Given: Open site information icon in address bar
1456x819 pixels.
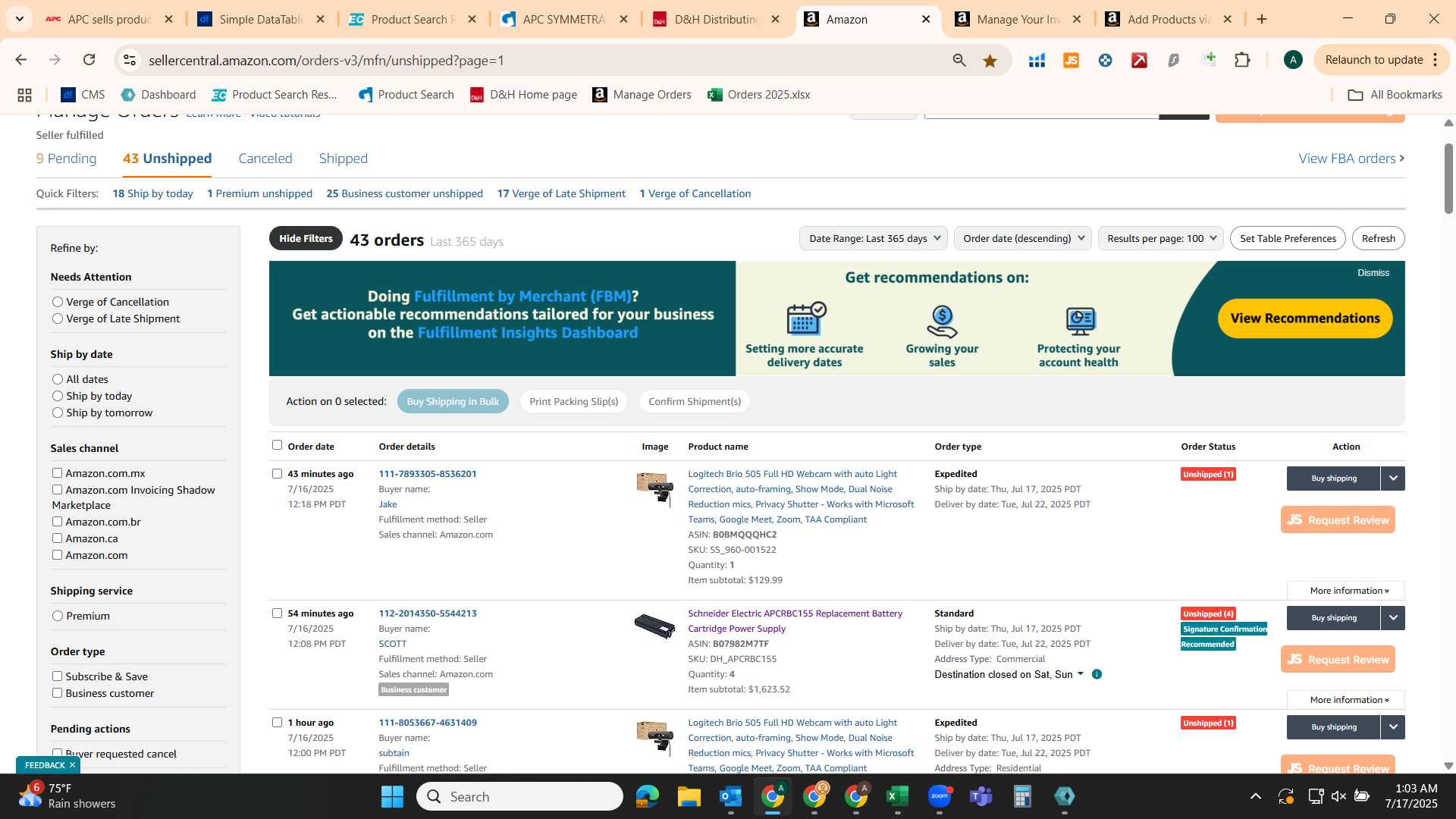Looking at the screenshot, I should pos(130,60).
